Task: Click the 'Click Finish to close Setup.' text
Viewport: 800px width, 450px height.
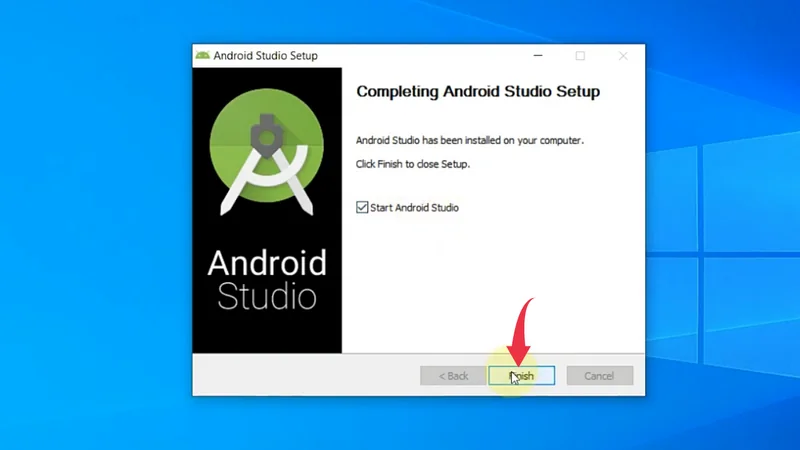Action: pos(413,163)
